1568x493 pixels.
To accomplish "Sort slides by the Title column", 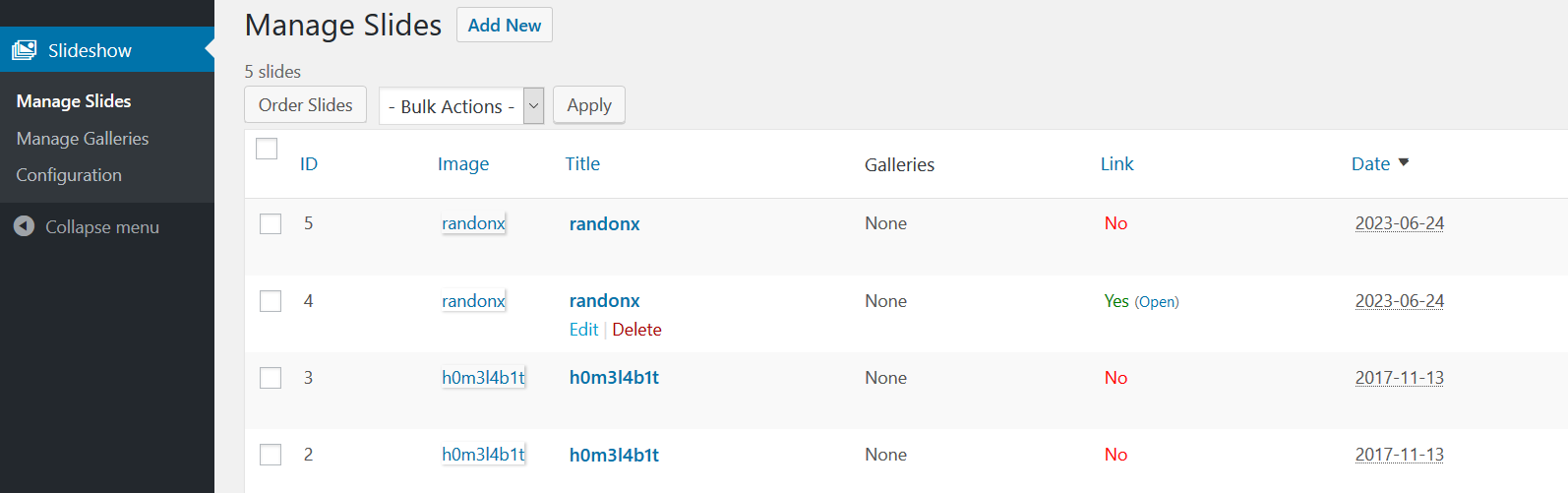I will (x=582, y=164).
